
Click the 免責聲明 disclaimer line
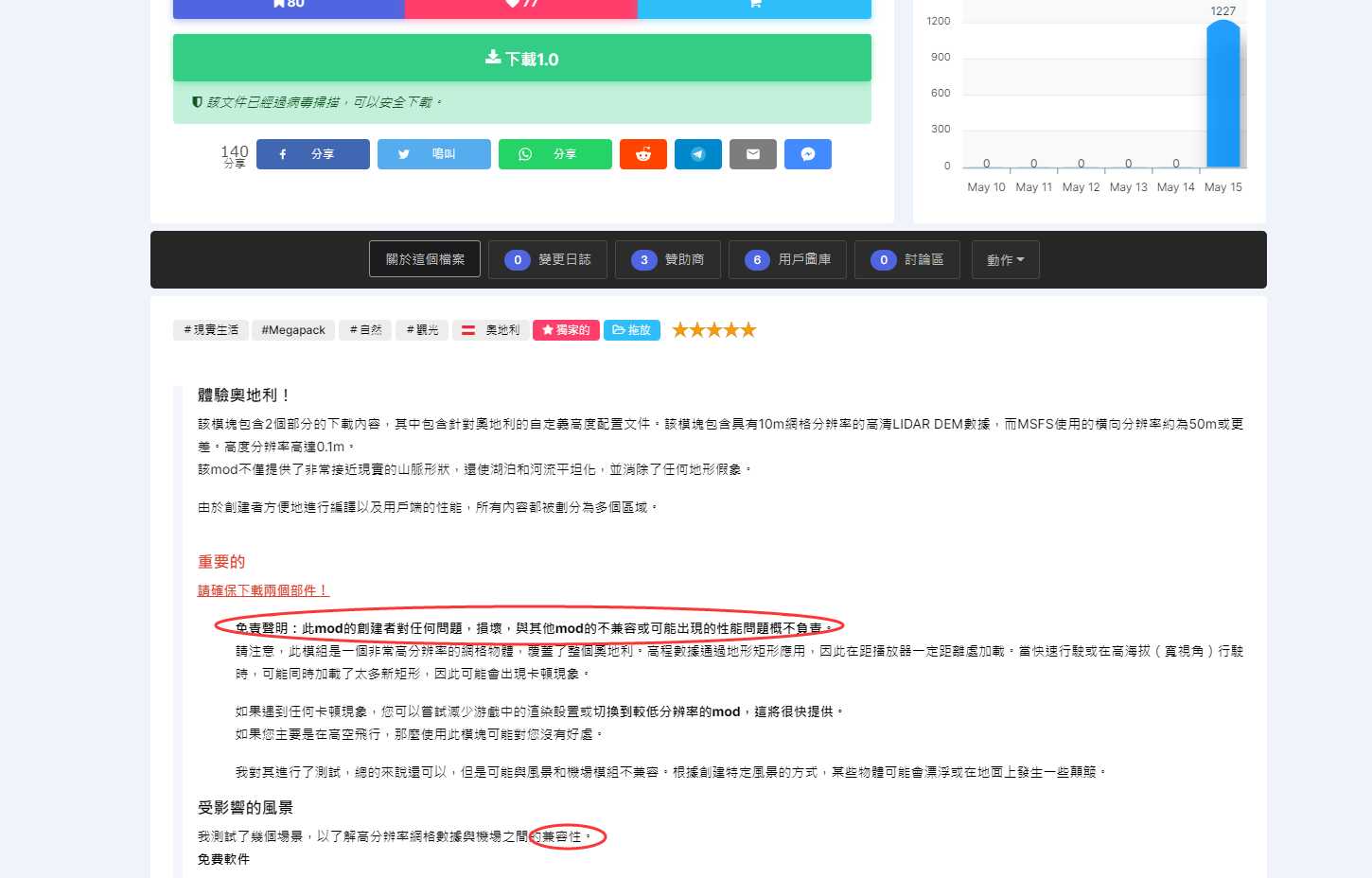[x=535, y=628]
